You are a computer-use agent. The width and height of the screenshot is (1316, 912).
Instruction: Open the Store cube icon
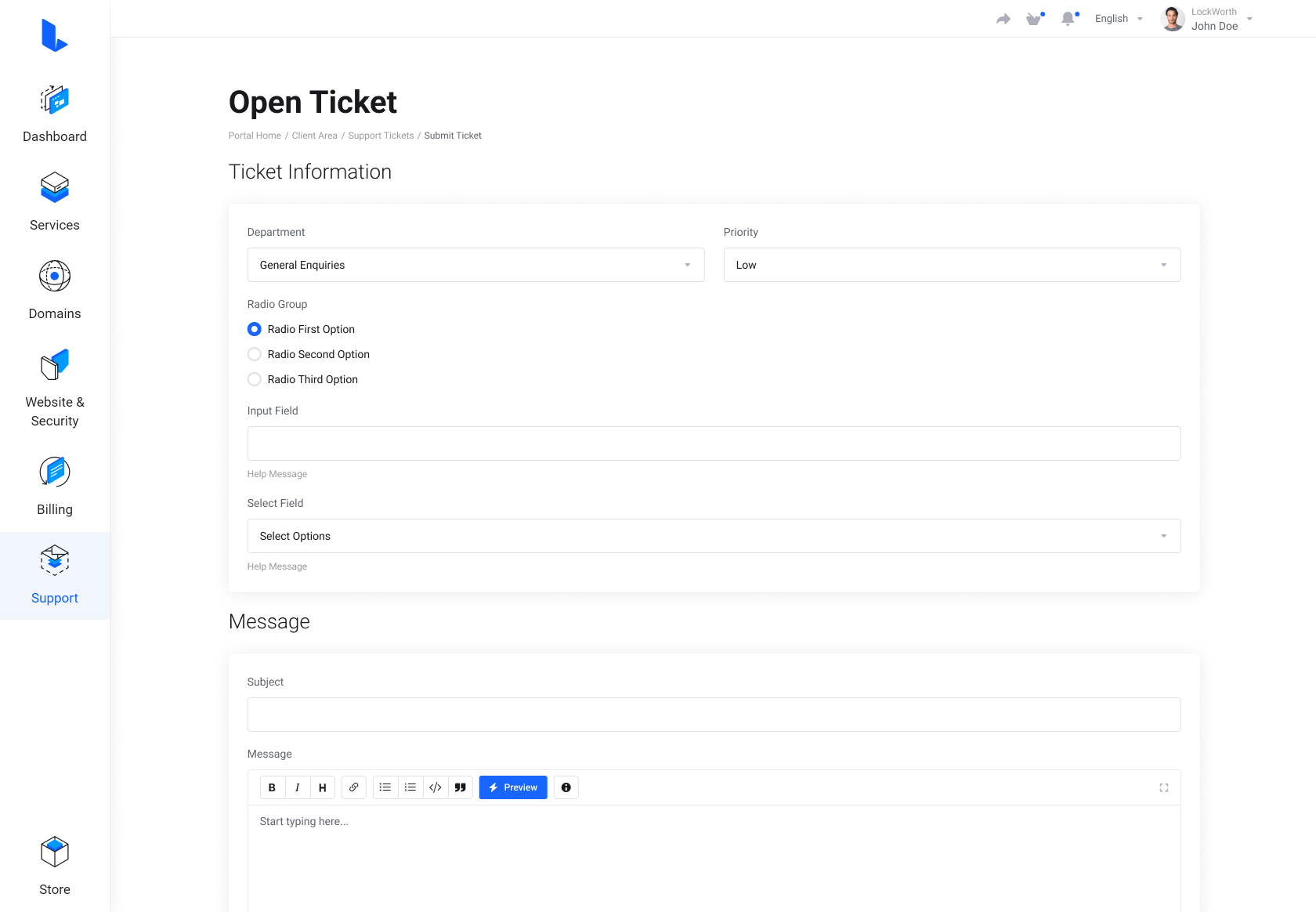point(55,852)
